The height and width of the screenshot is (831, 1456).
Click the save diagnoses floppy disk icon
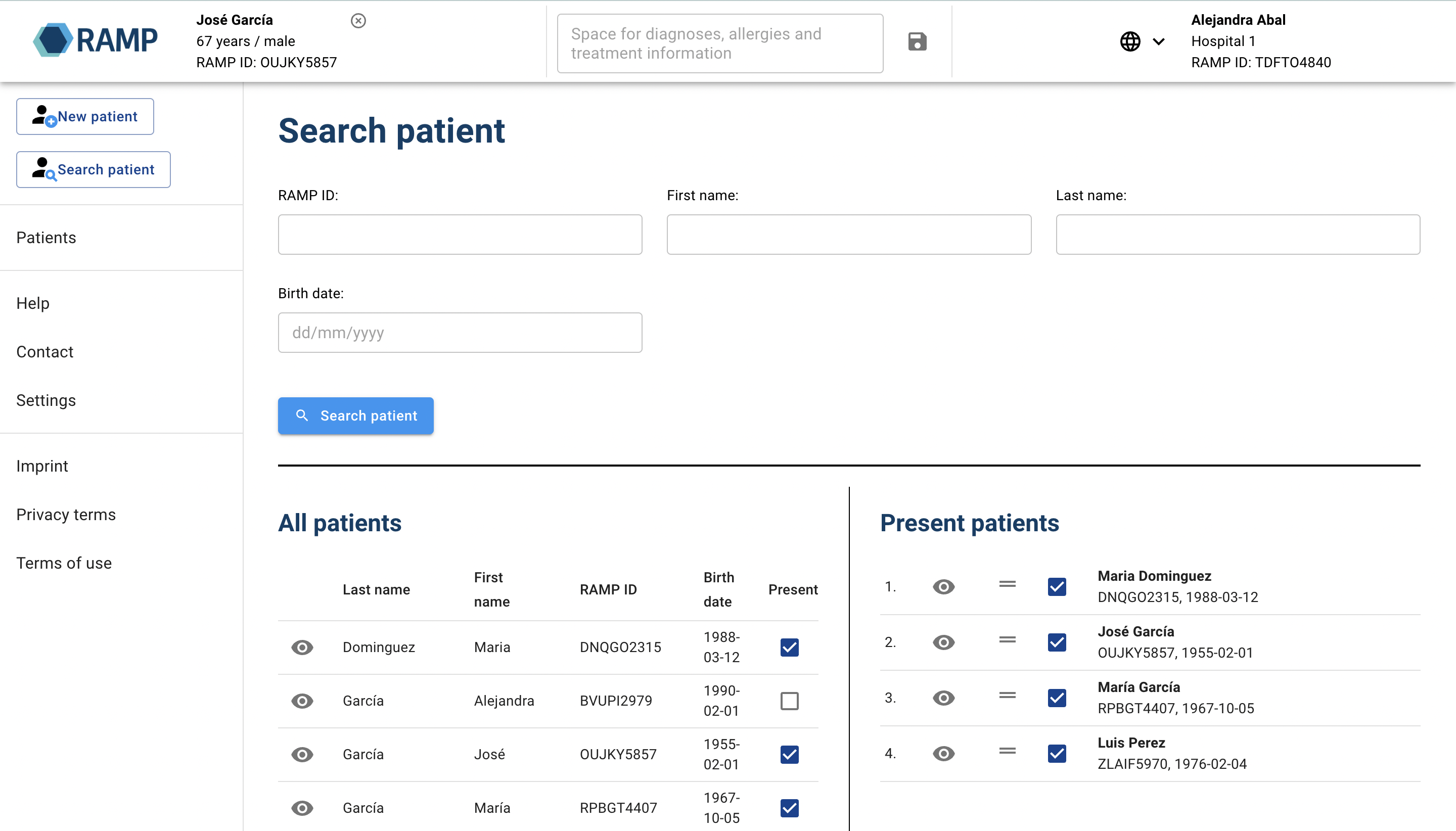click(x=917, y=41)
